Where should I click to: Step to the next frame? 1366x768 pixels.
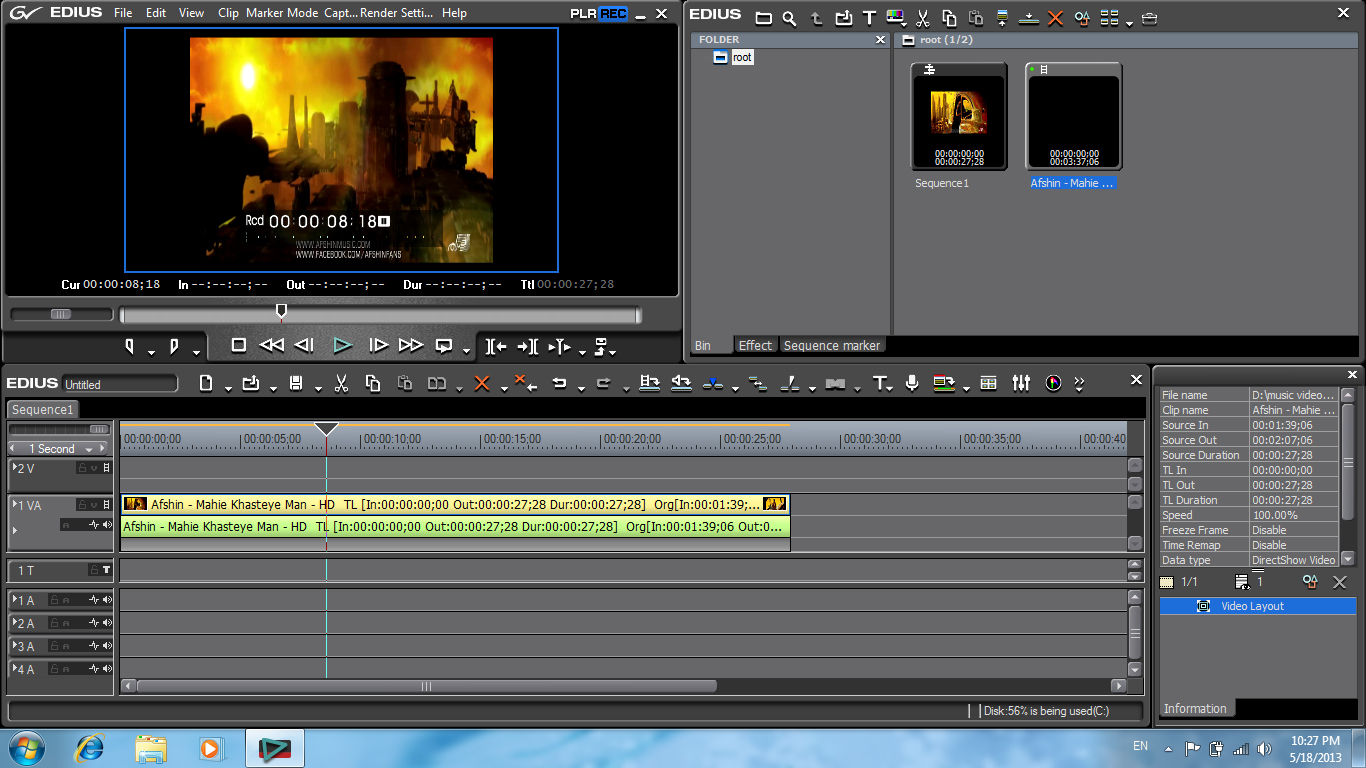pos(378,345)
